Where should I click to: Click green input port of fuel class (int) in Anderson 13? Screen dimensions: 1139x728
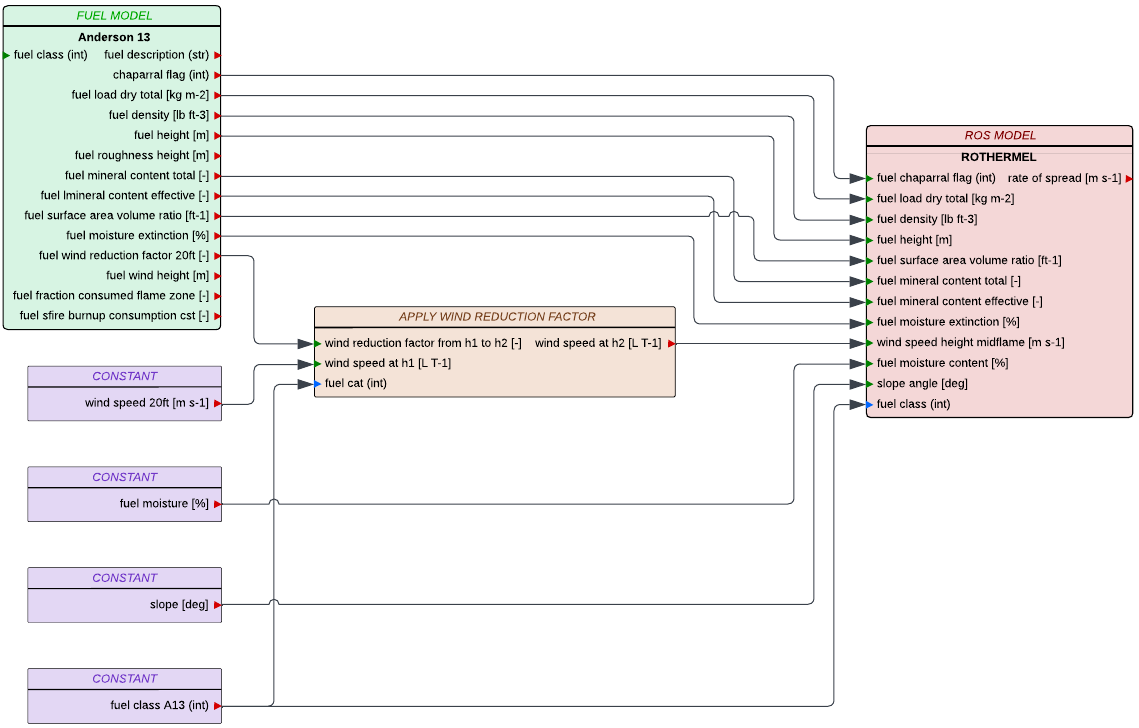(7, 55)
